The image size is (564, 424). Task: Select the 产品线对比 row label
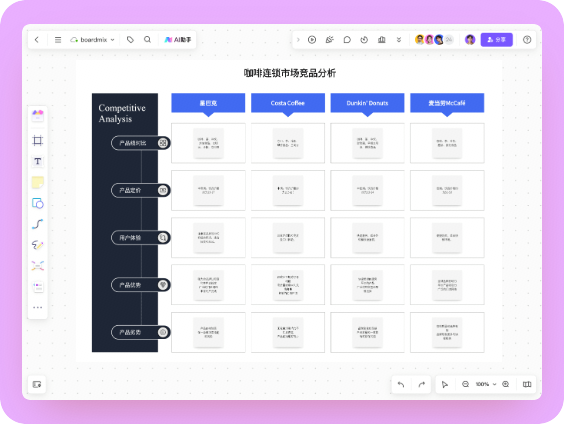141,143
